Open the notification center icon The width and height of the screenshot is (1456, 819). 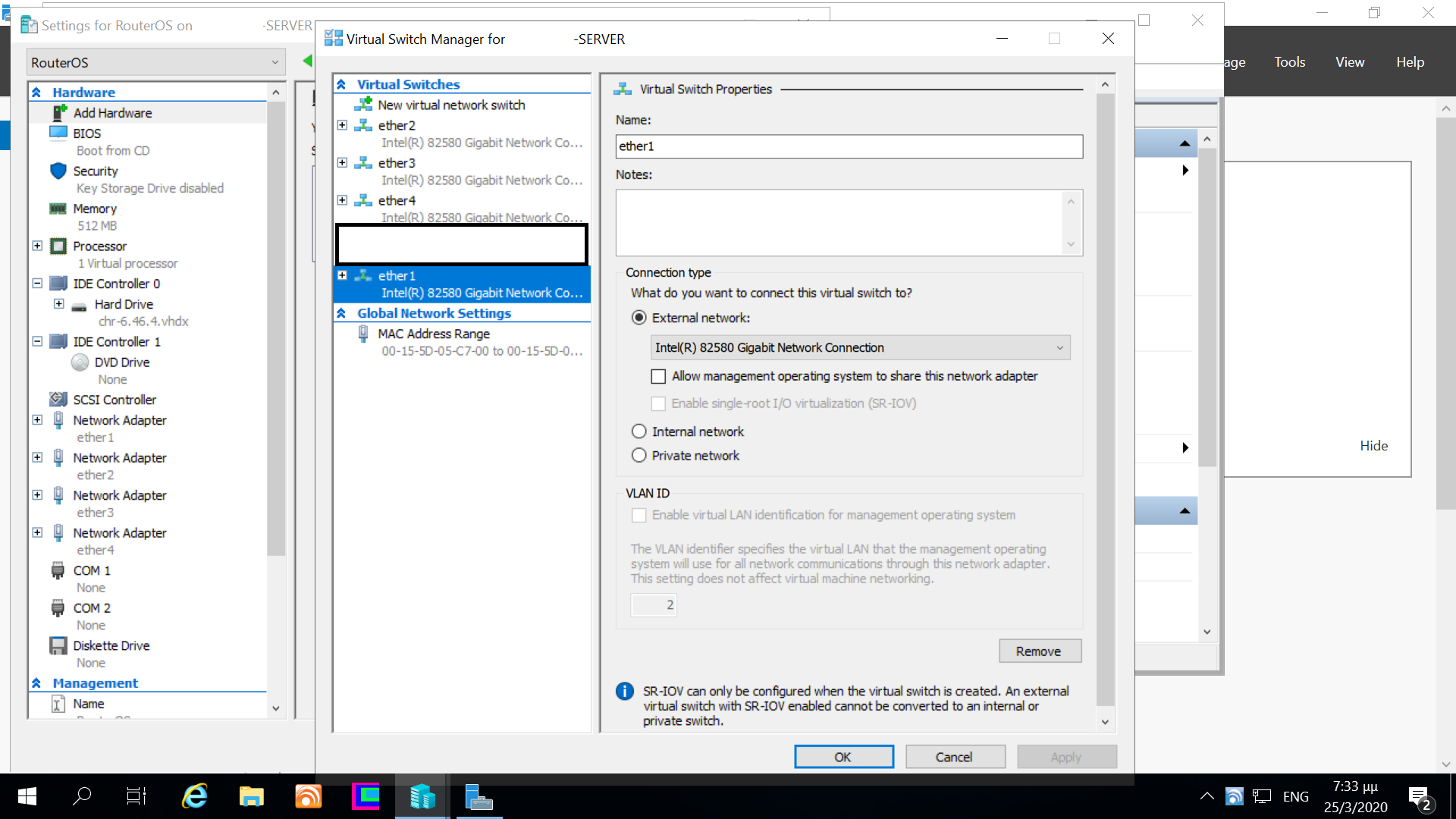(x=1420, y=798)
